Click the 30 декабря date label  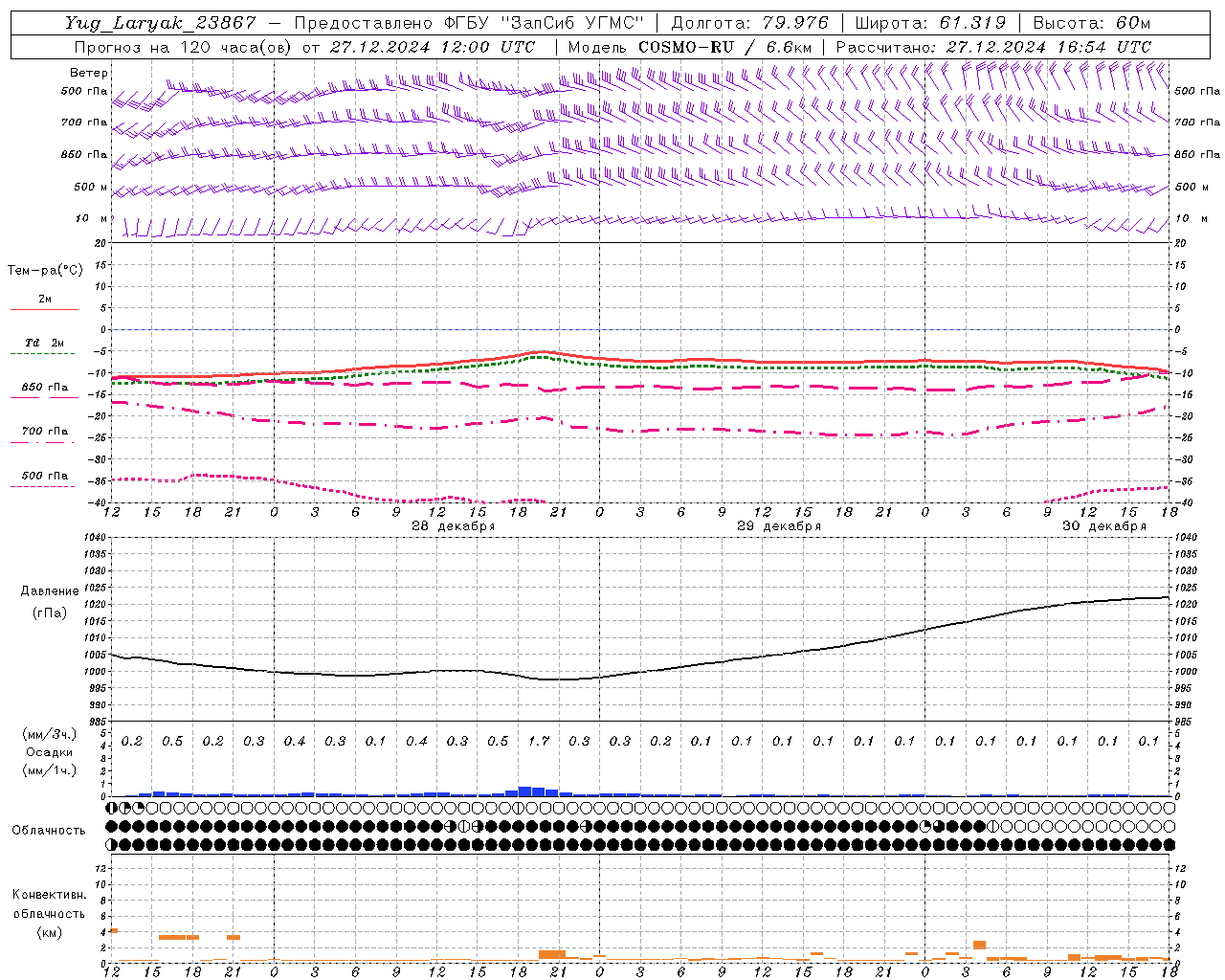tap(1104, 526)
